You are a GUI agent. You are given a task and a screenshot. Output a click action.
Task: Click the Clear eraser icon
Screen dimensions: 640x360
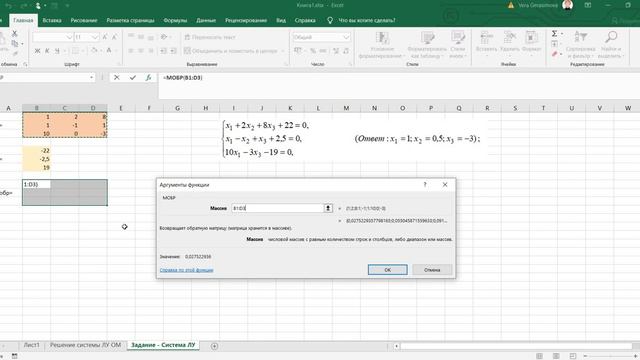[x=554, y=54]
